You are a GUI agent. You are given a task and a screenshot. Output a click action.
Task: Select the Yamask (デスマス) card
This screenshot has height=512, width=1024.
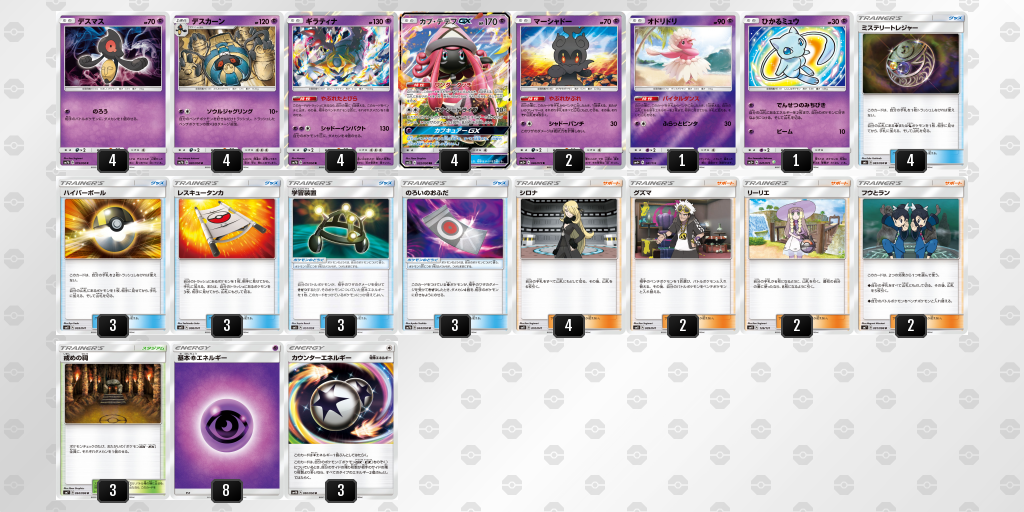[x=112, y=90]
